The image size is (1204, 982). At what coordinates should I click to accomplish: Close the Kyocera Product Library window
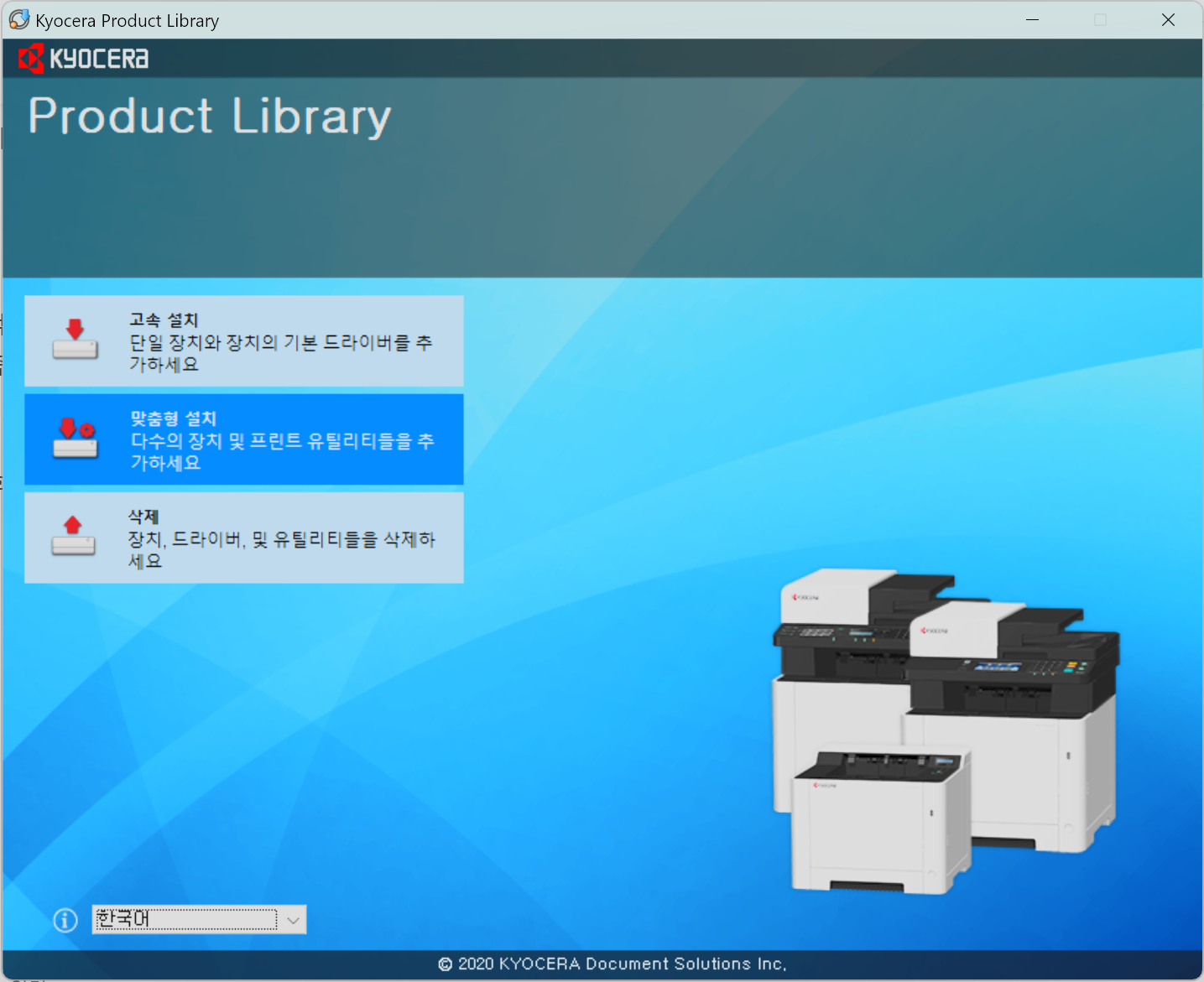(x=1168, y=19)
